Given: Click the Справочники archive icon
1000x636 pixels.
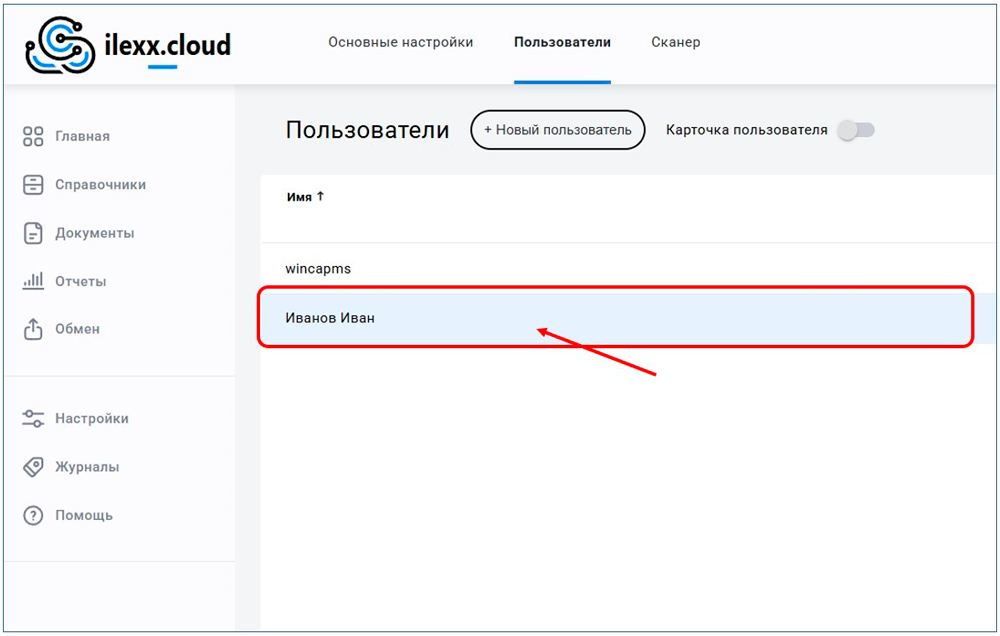Looking at the screenshot, I should (x=33, y=185).
